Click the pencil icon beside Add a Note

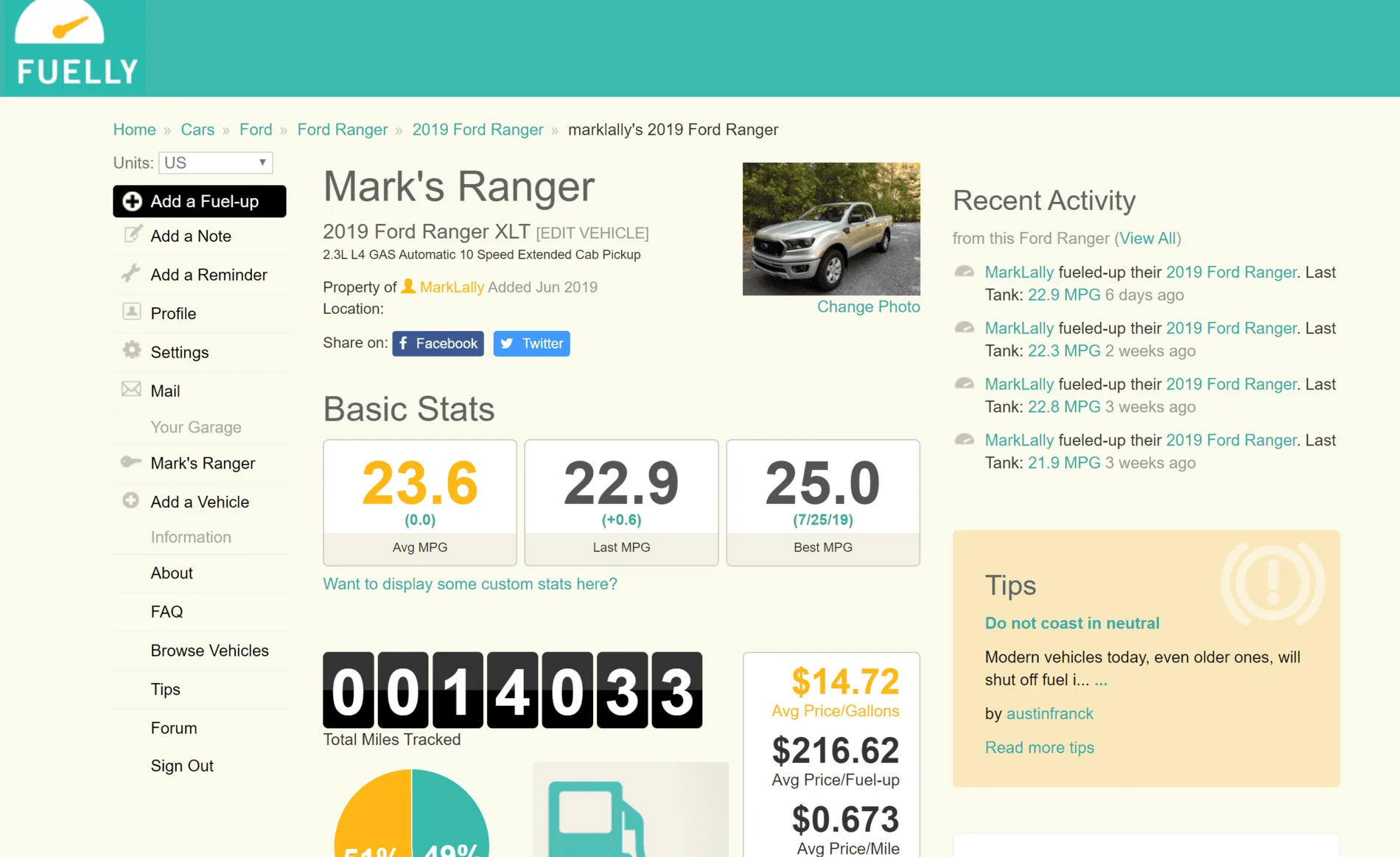click(x=133, y=234)
